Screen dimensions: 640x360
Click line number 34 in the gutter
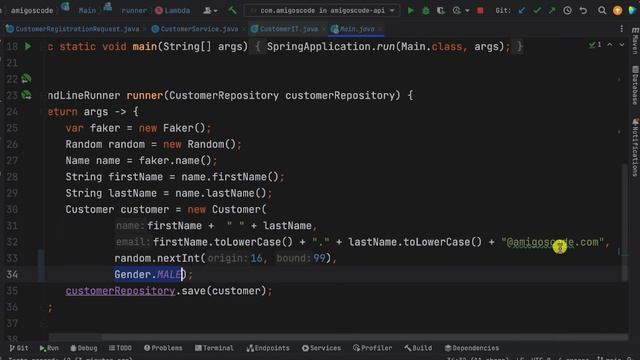[12, 274]
